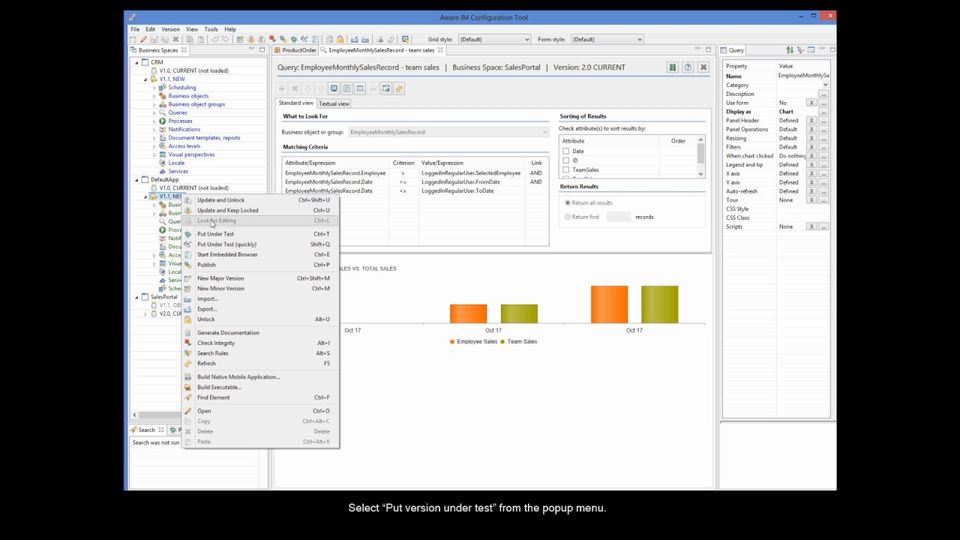The image size is (960, 540).
Task: Click the Put Under Test gear icon in the context menu
Action: click(x=188, y=234)
